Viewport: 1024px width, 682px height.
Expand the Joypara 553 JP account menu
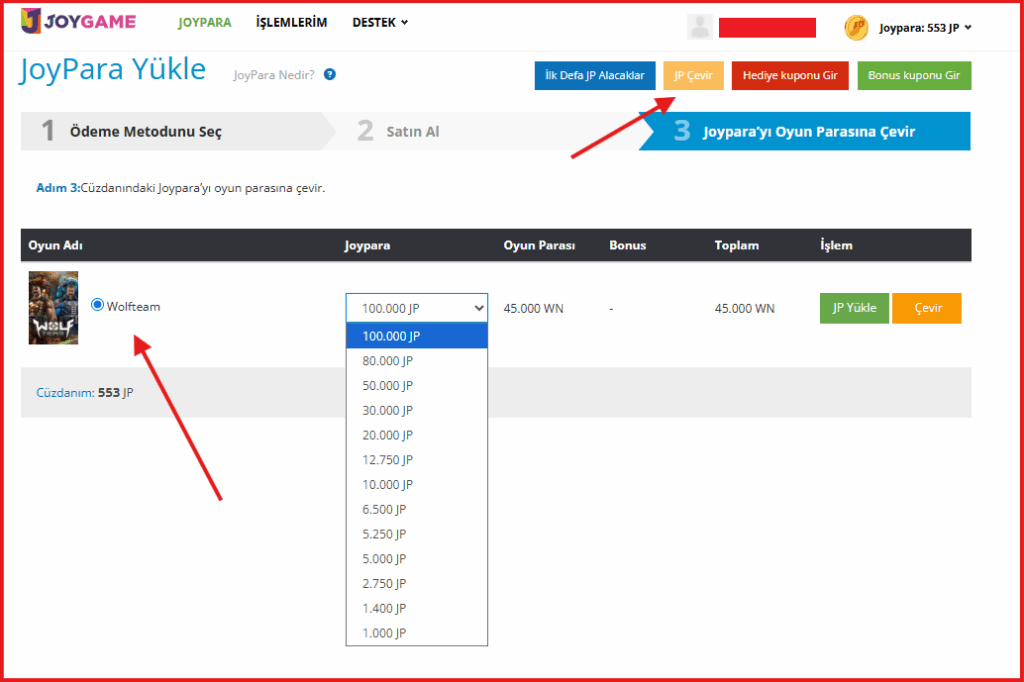point(925,27)
